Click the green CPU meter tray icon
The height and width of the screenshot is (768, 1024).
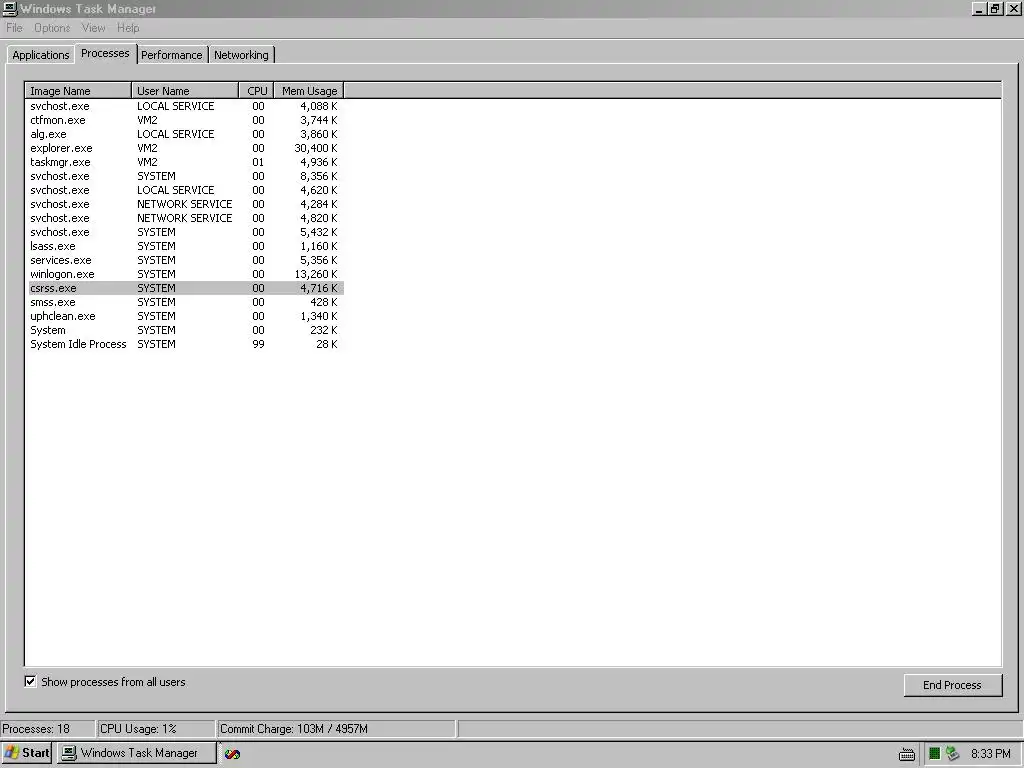click(x=935, y=754)
